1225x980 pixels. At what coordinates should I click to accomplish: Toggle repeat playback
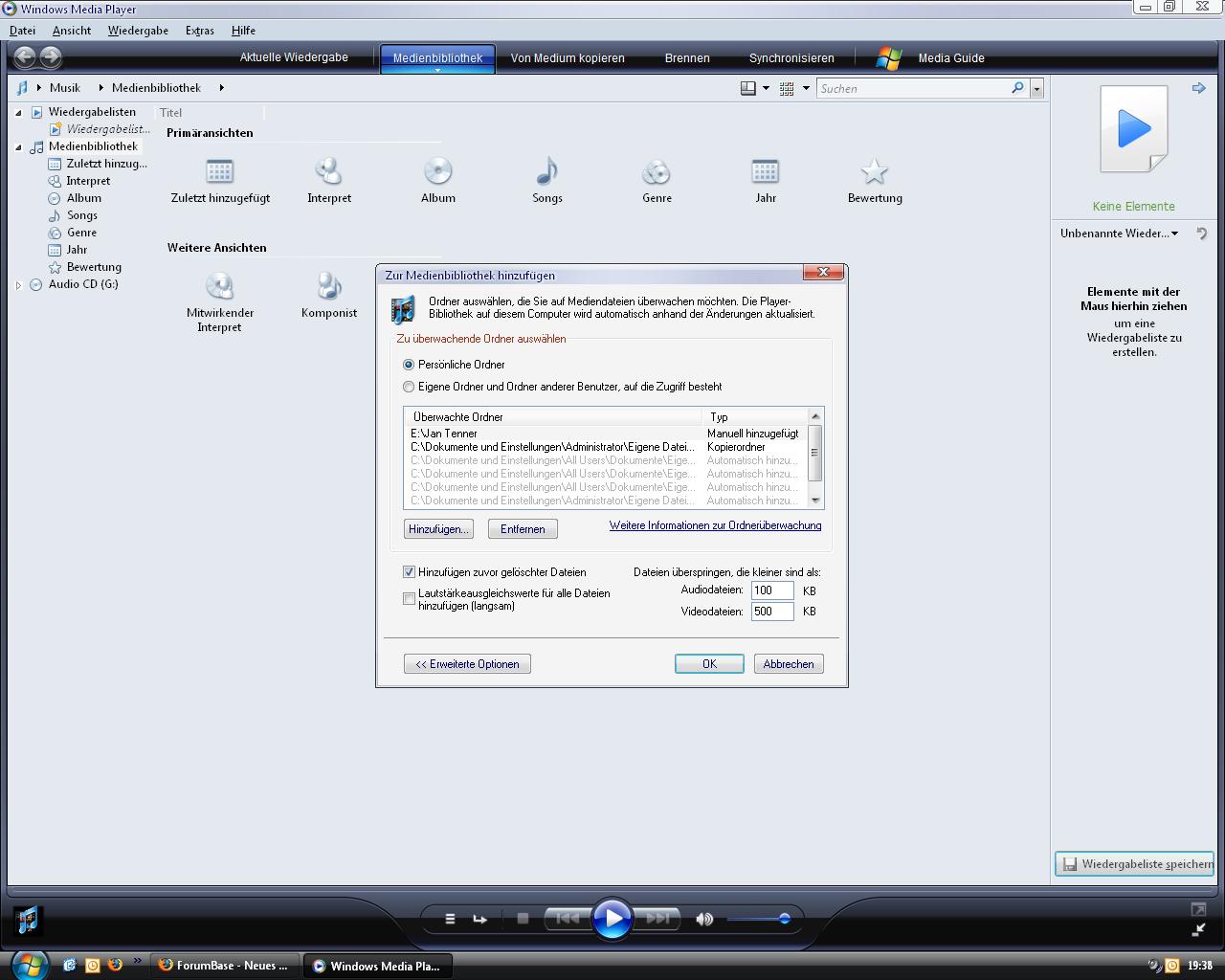(480, 919)
